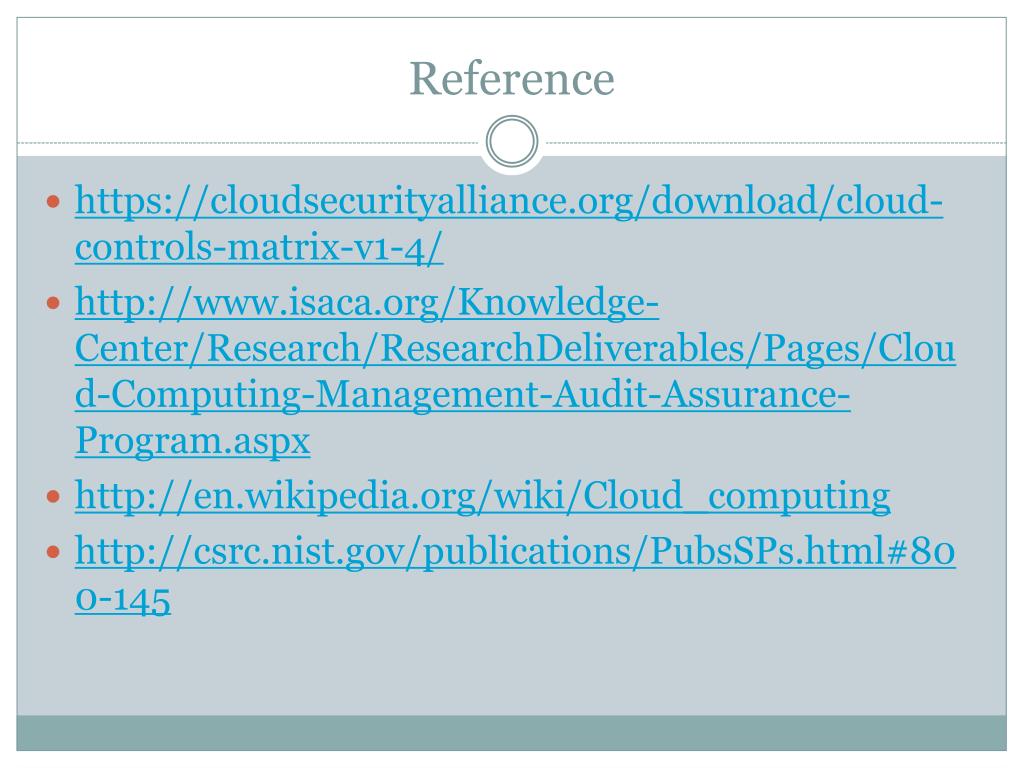Viewport: 1024px width, 768px height.
Task: Open the Wikipedia Cloud_computing link
Action: [483, 496]
